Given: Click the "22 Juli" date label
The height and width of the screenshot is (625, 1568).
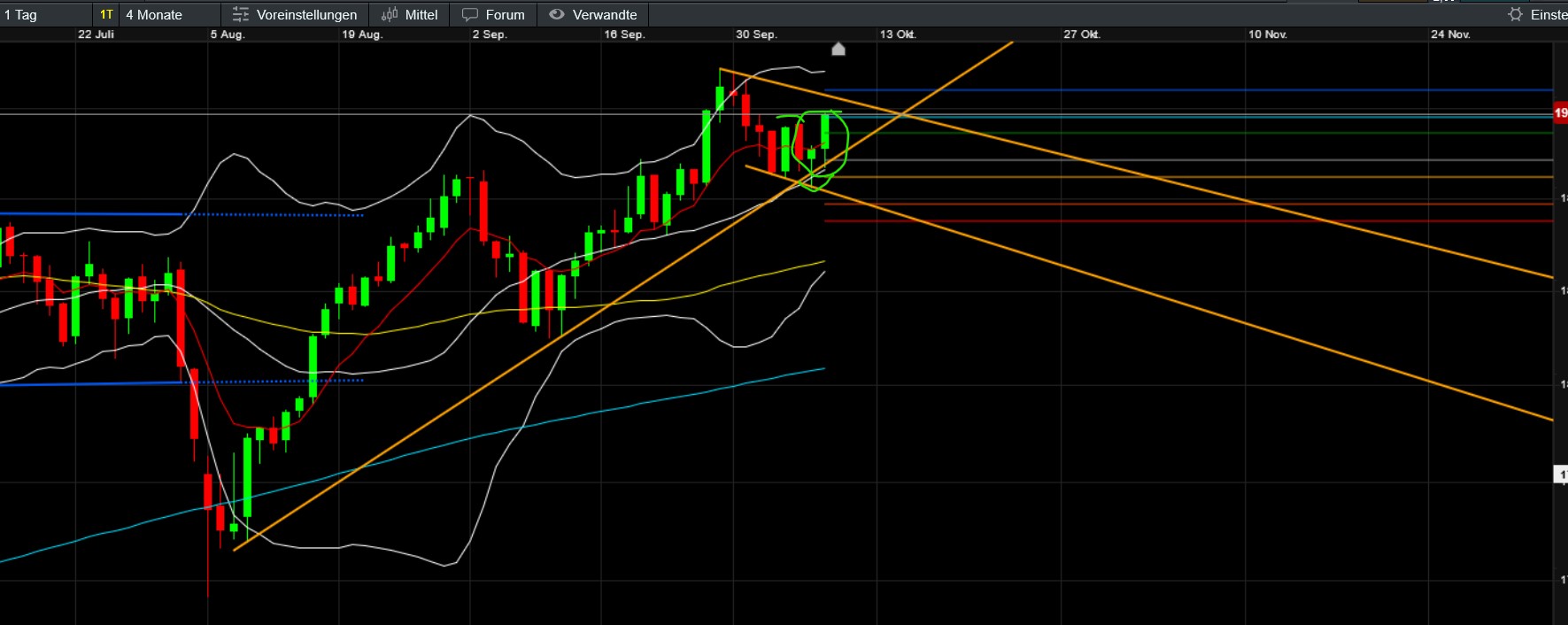Looking at the screenshot, I should click(96, 35).
